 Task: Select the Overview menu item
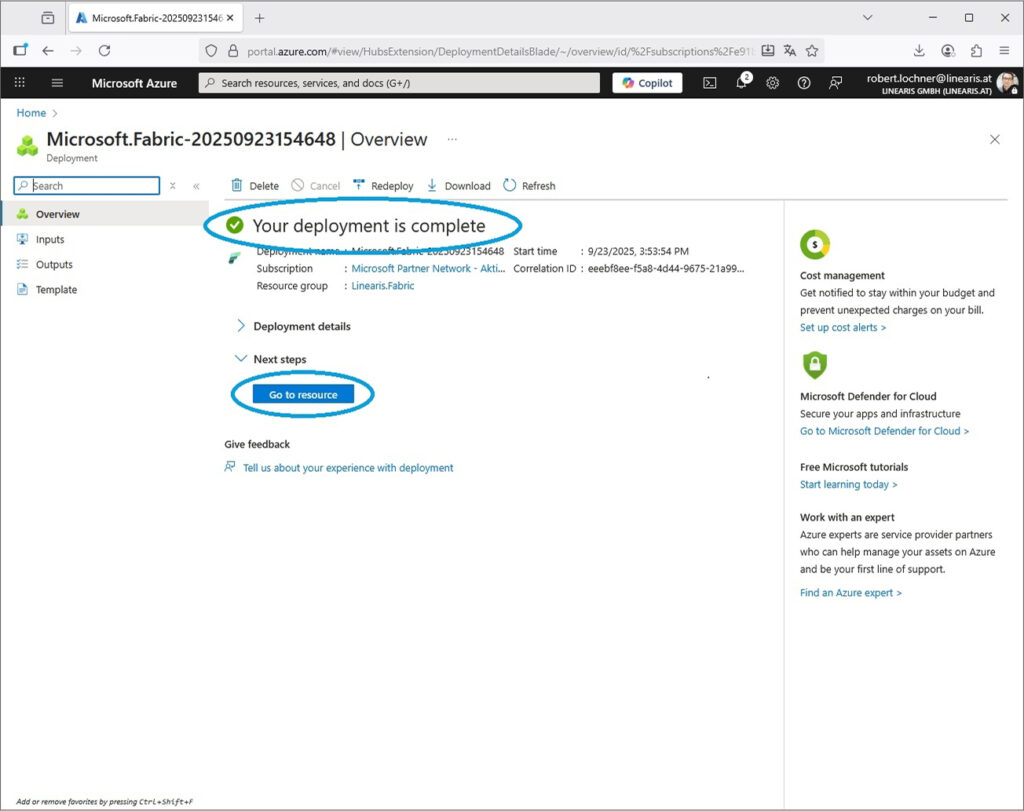pyautogui.click(x=104, y=214)
